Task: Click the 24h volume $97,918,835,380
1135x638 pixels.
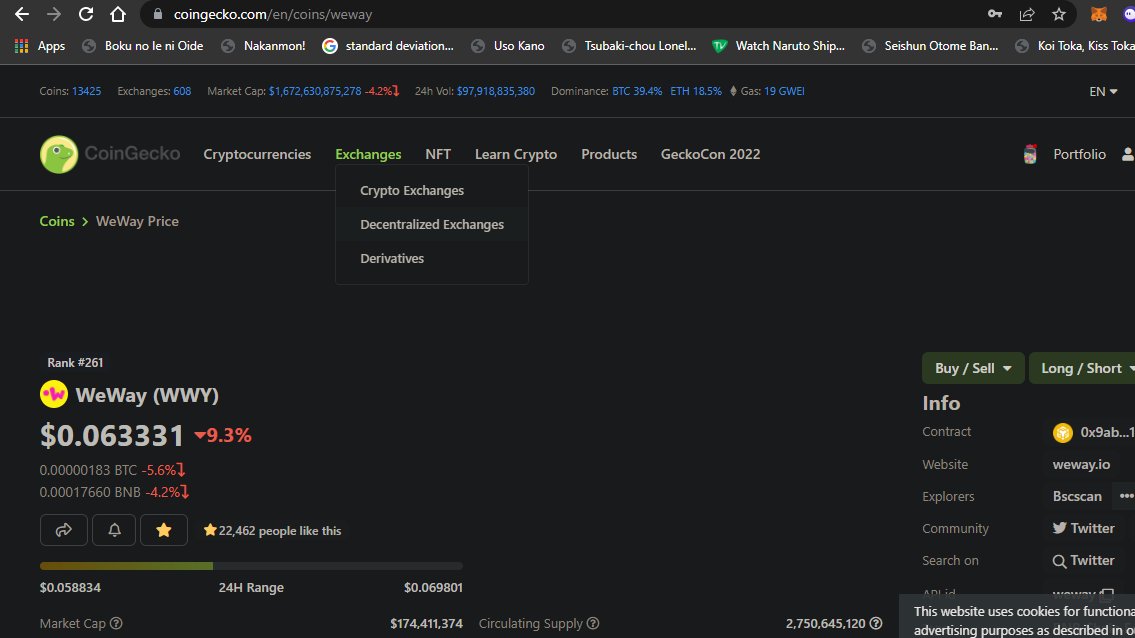Action: [x=496, y=91]
